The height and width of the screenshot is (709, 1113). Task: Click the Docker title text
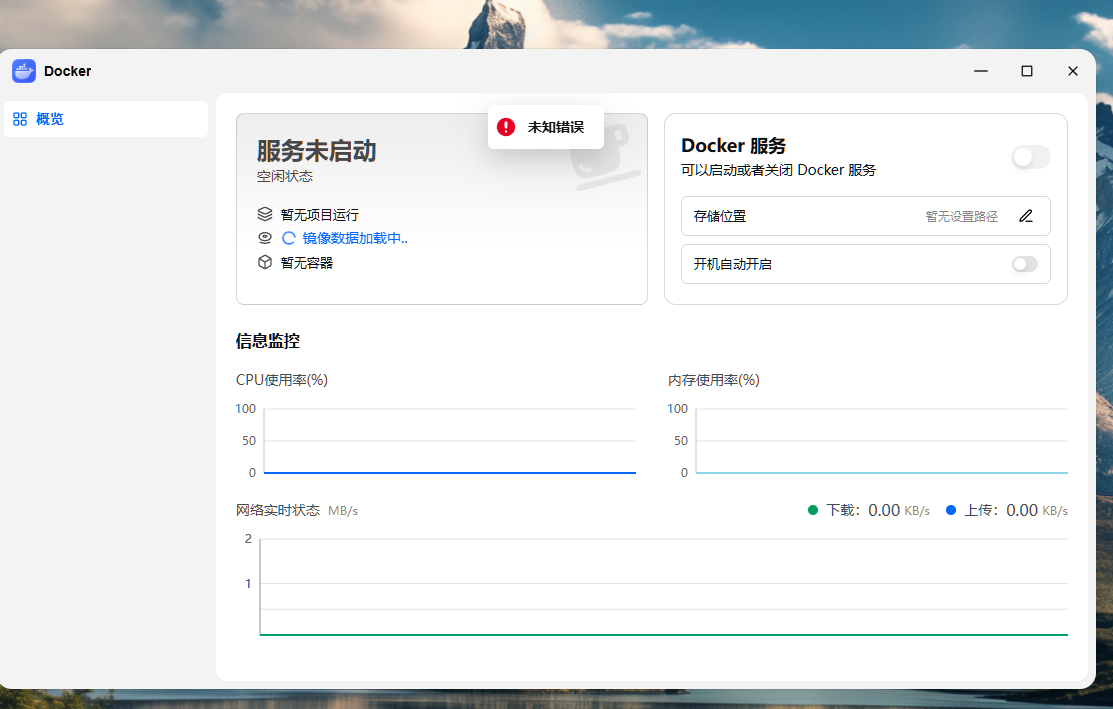coord(67,71)
